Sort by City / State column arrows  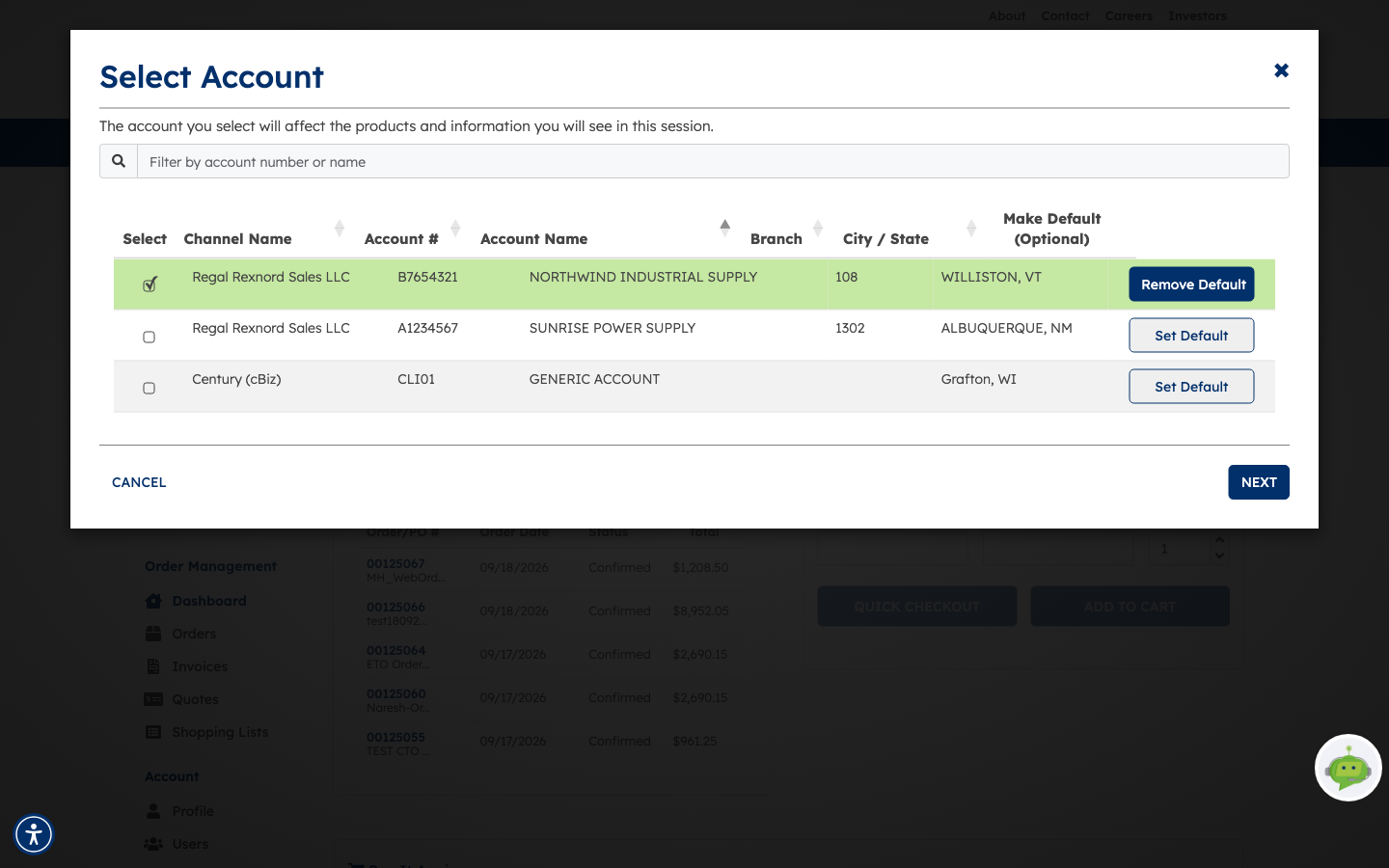(x=971, y=229)
